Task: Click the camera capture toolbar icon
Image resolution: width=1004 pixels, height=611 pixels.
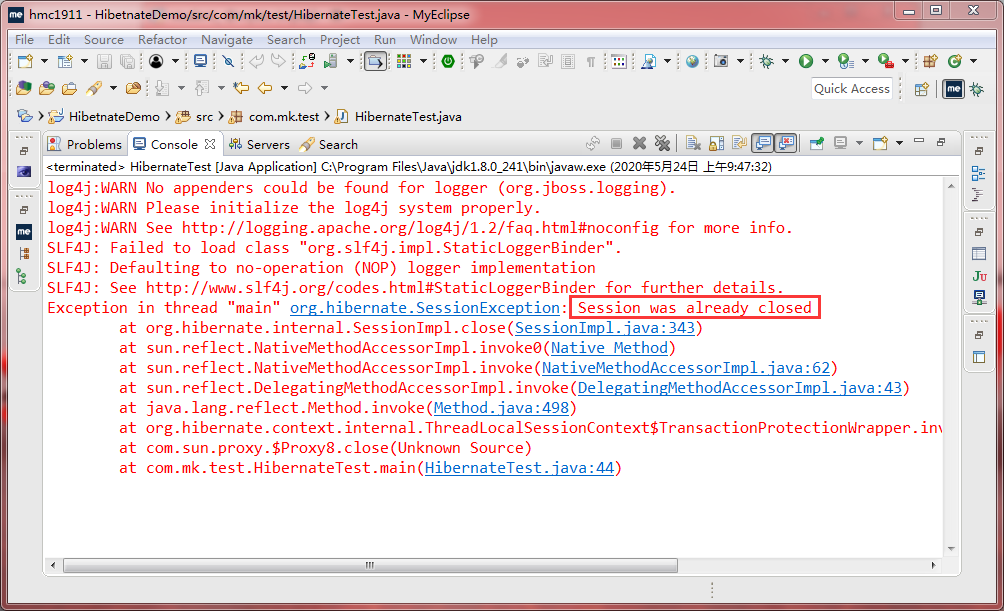Action: (721, 61)
